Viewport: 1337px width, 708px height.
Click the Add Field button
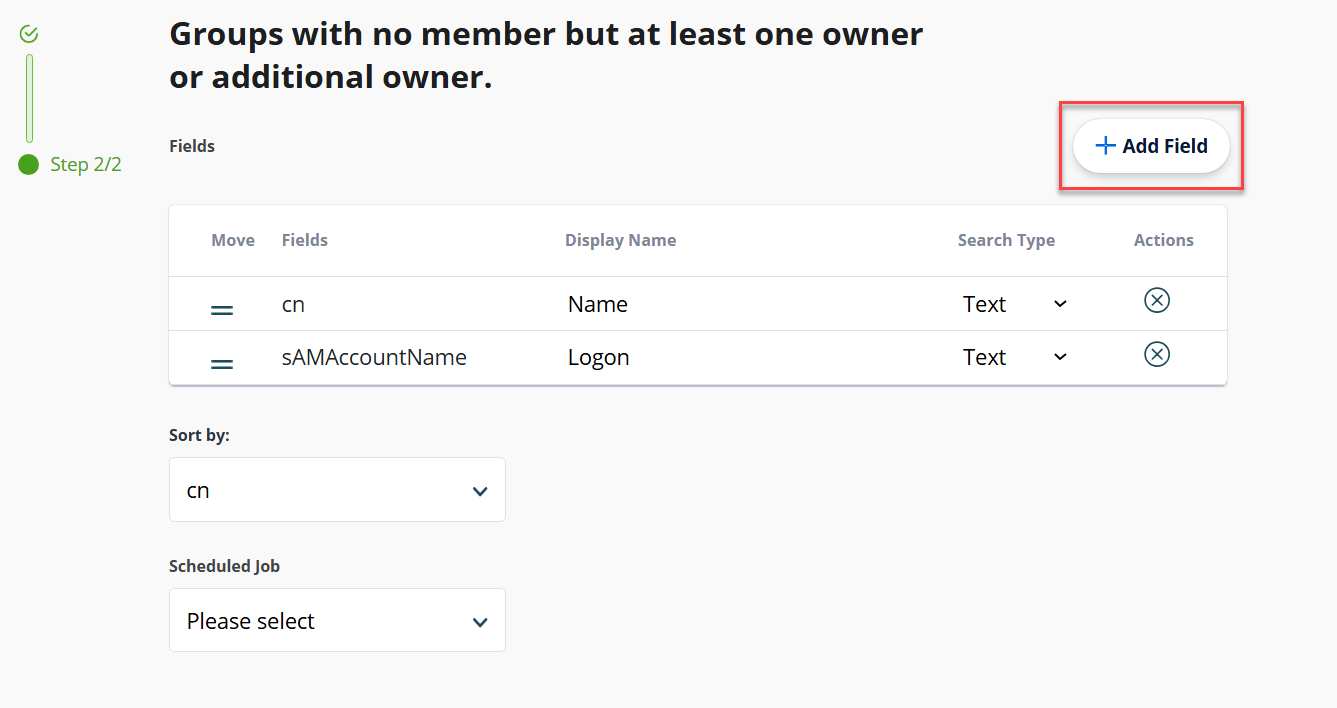(1150, 146)
